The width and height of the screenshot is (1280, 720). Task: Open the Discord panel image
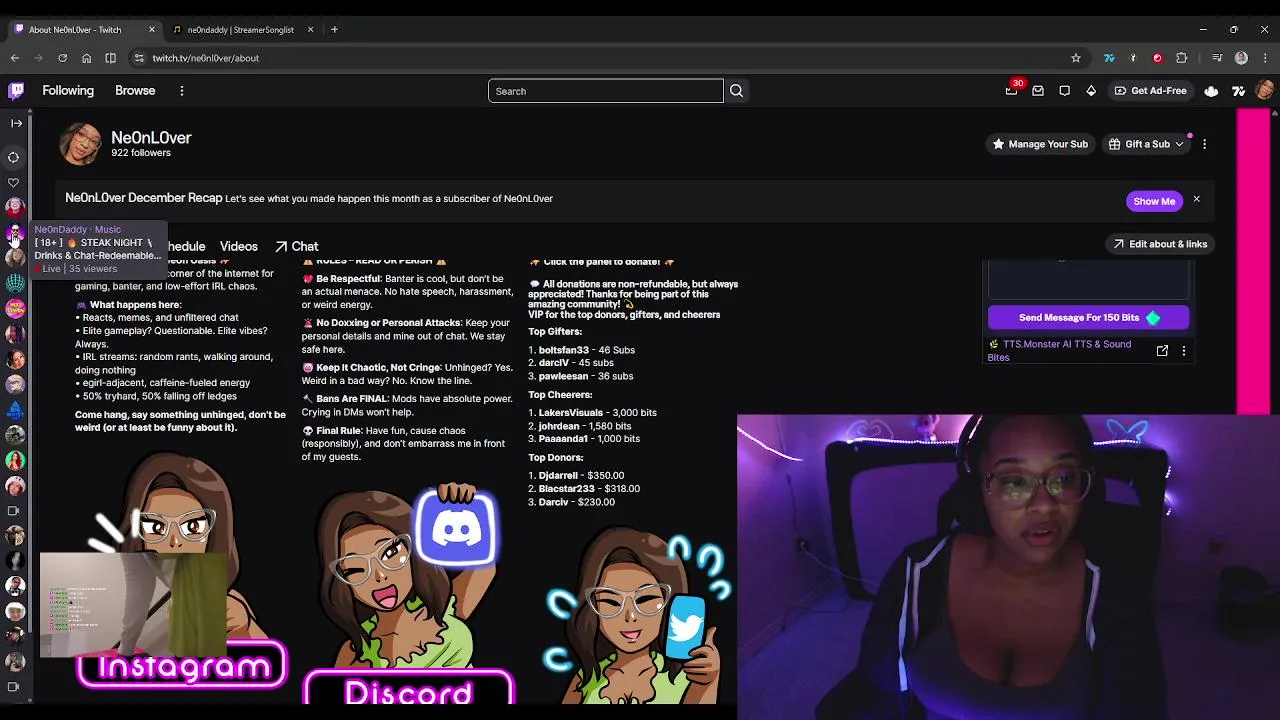coord(408,595)
